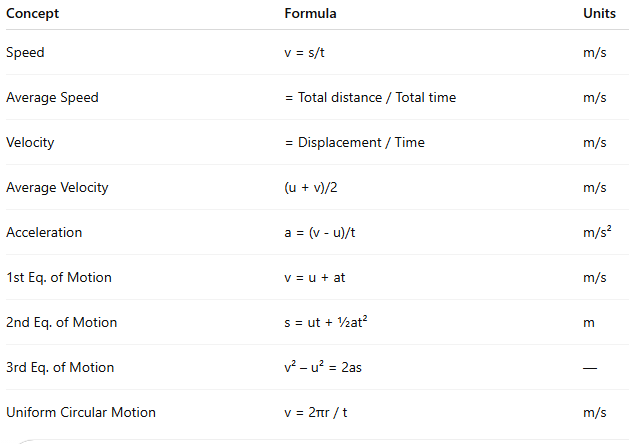Select the Velocity concept cell
Image resolution: width=629 pixels, height=444 pixels.
(x=30, y=142)
